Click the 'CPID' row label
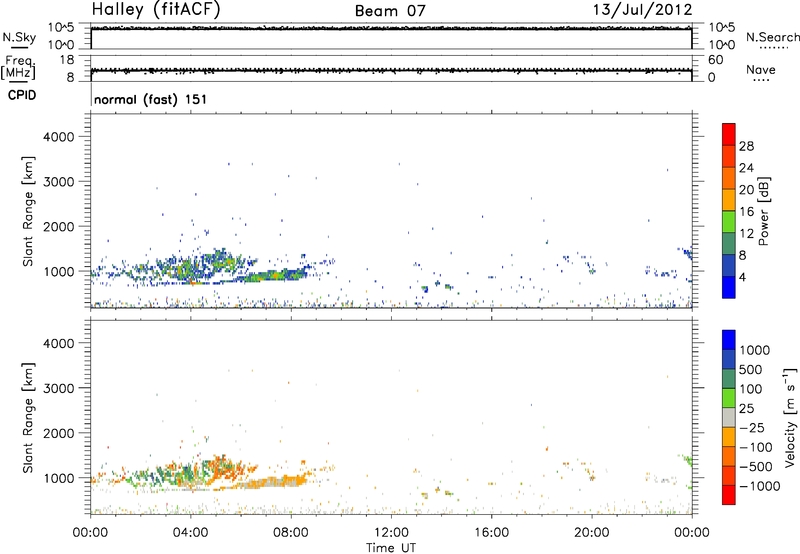The height and width of the screenshot is (554, 800). click(x=21, y=95)
